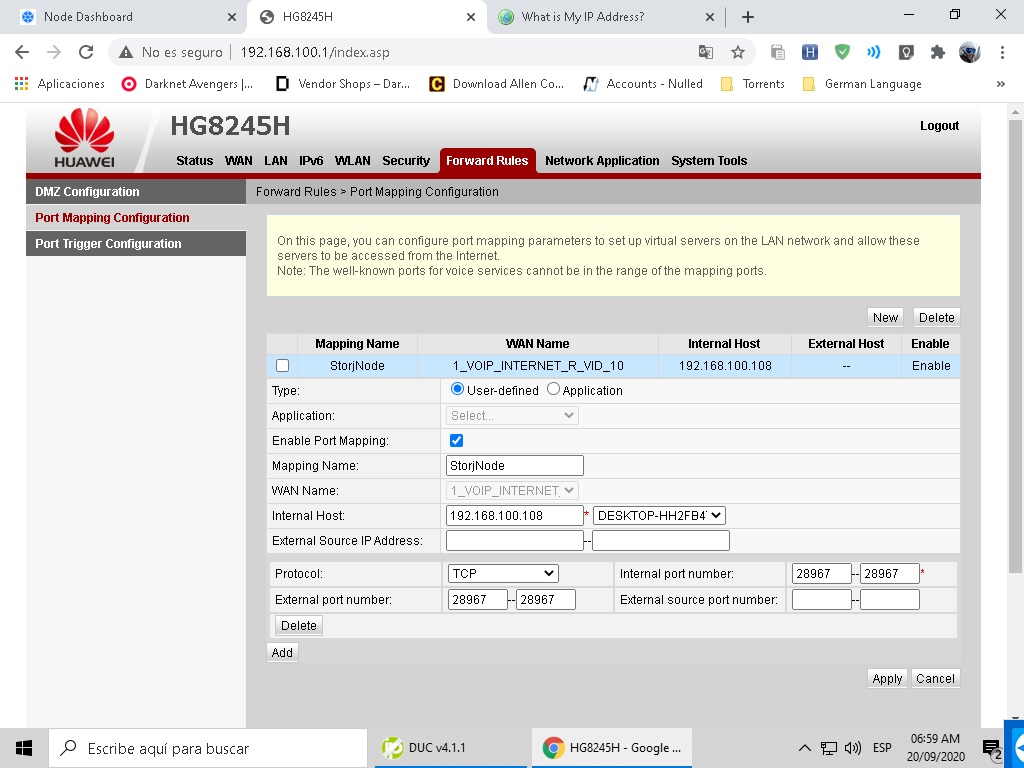Show hidden system tray icons
The width and height of the screenshot is (1024, 768).
(x=805, y=748)
